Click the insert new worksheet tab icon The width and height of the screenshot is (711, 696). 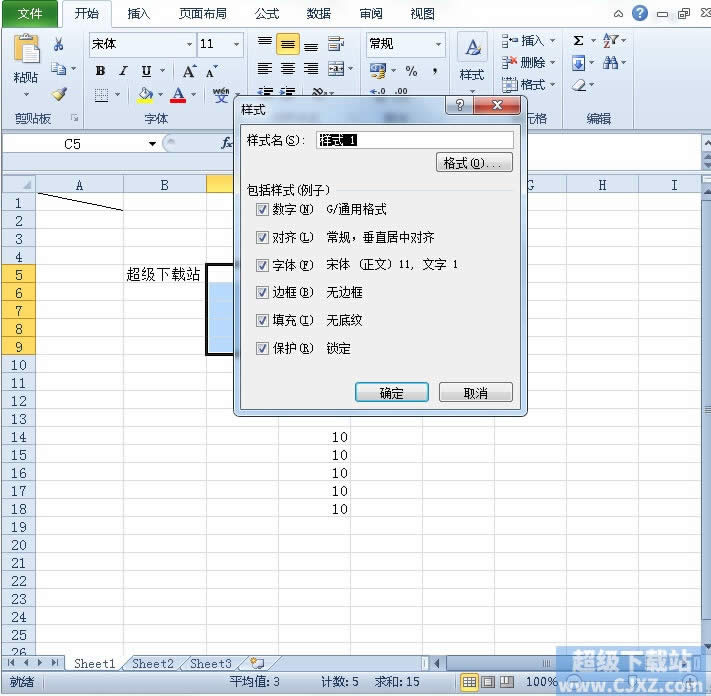tap(257, 663)
